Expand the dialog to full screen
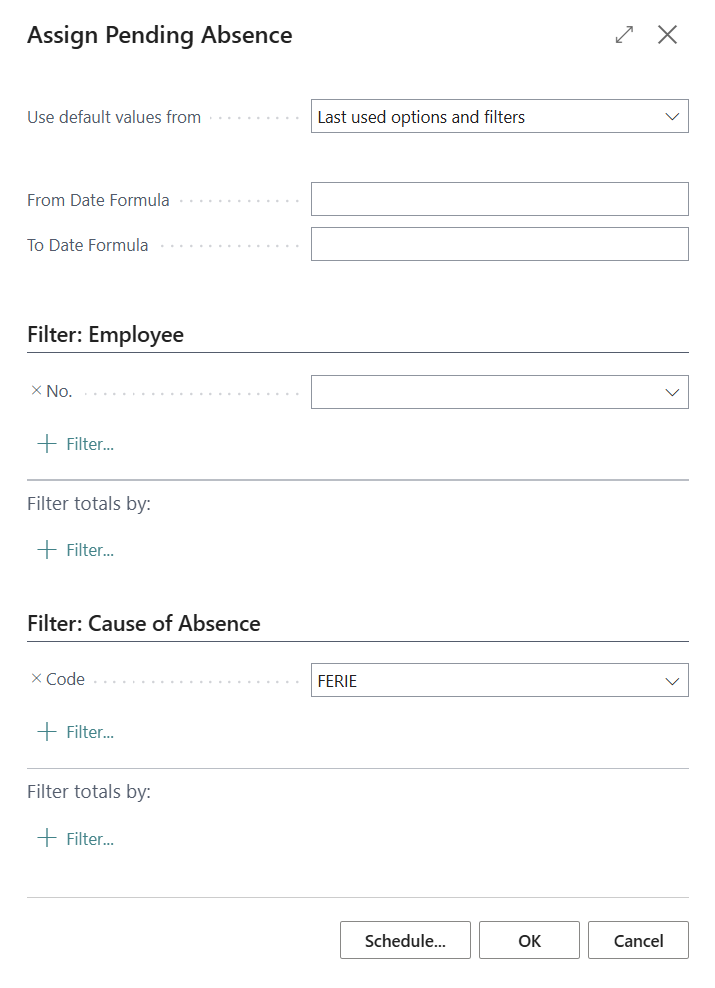The width and height of the screenshot is (715, 988). [624, 35]
